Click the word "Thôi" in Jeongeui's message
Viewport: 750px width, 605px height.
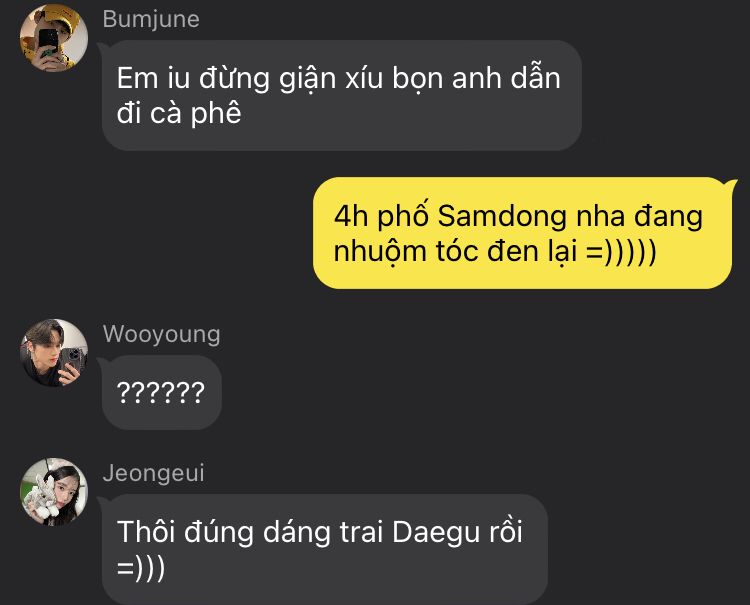[145, 532]
